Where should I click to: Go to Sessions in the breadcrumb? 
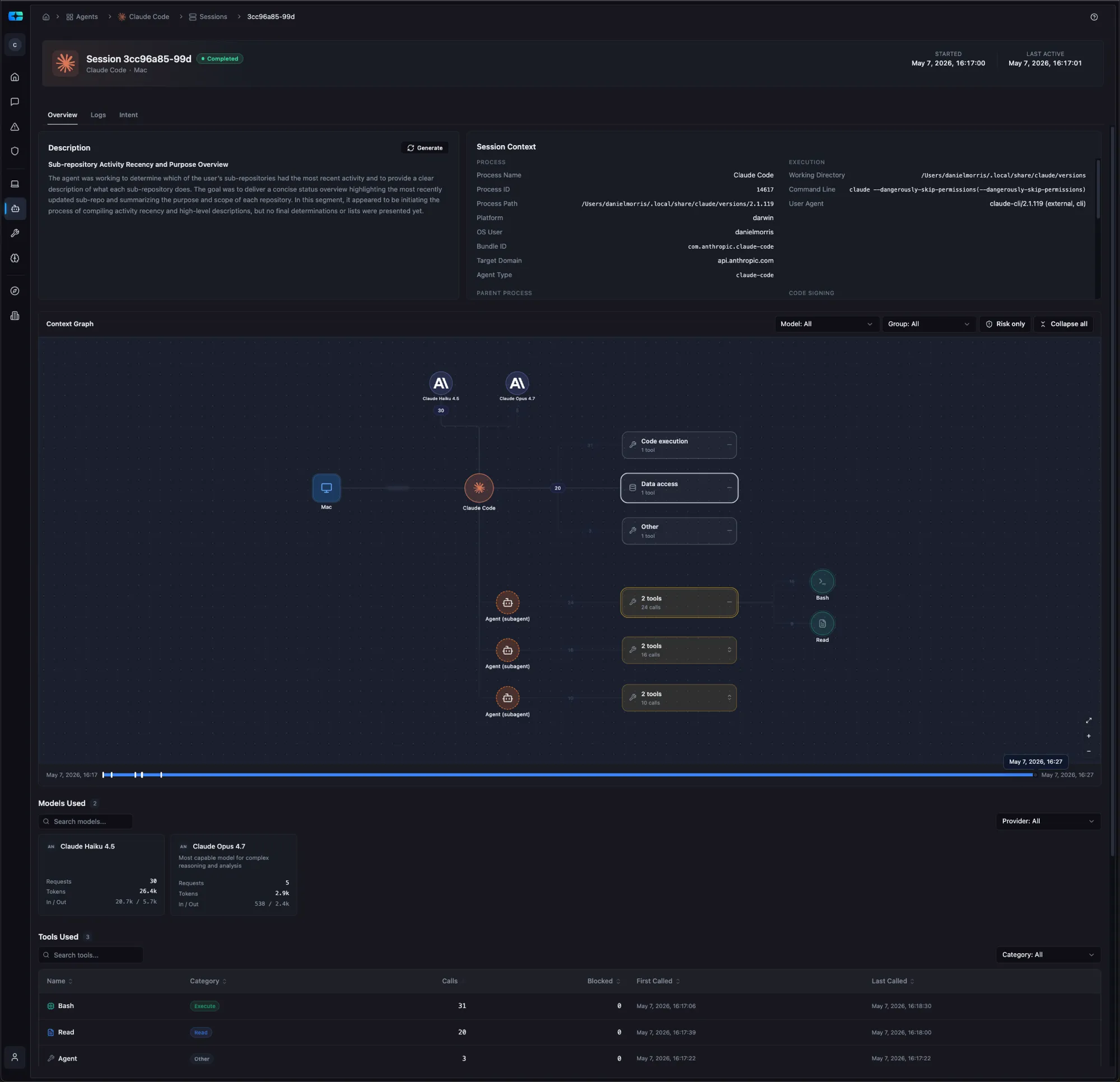pyautogui.click(x=208, y=17)
